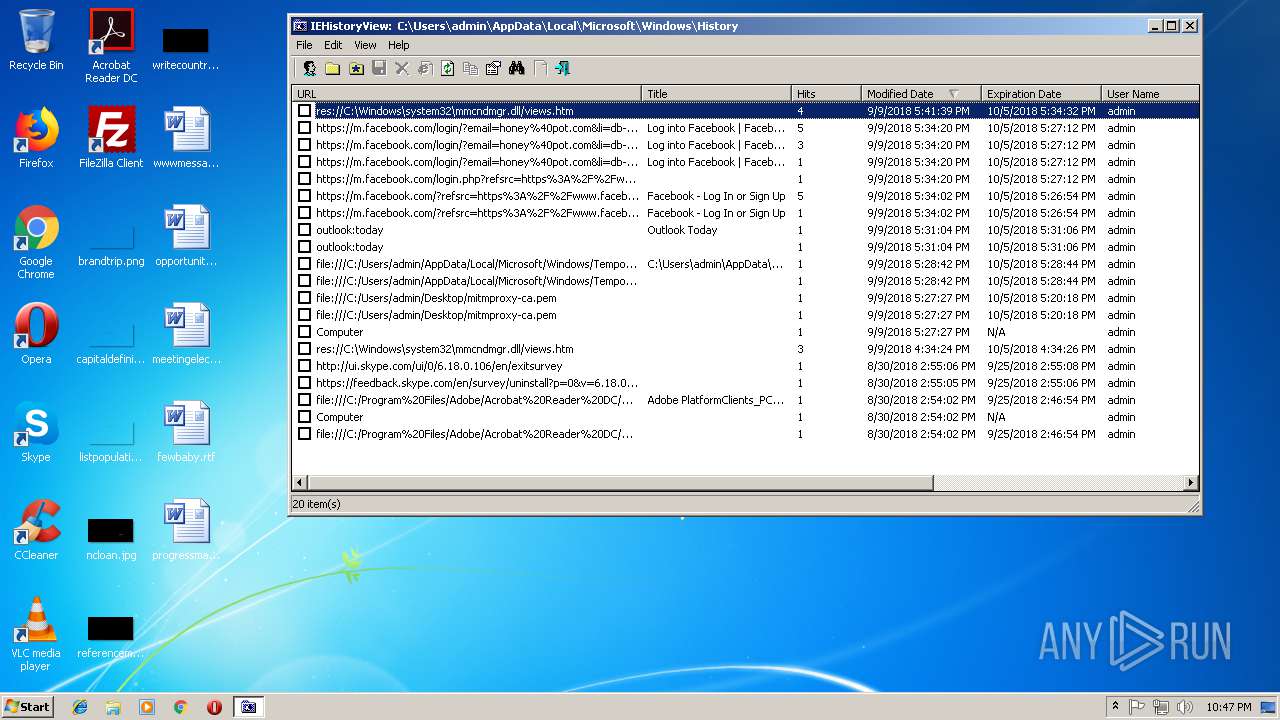This screenshot has width=1280, height=720.
Task: Click the '20 item(s)' status bar text
Action: (x=316, y=504)
